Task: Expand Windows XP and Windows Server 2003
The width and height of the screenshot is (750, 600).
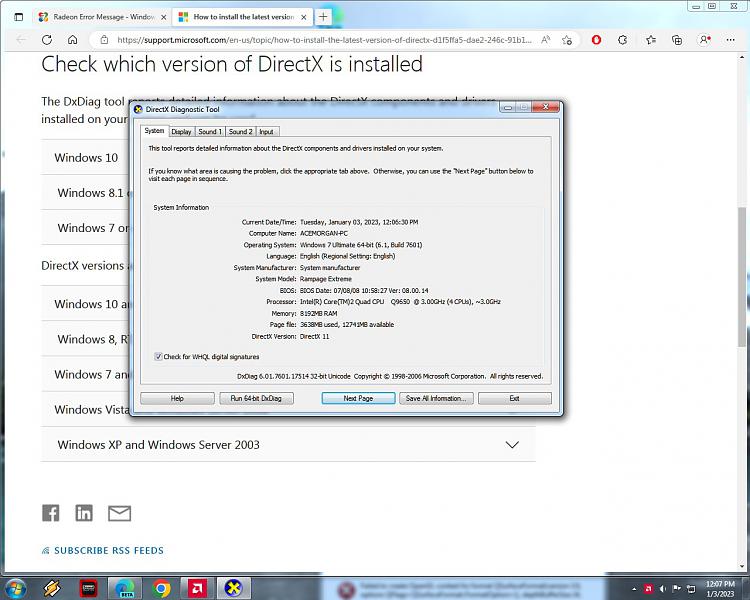Action: [288, 444]
